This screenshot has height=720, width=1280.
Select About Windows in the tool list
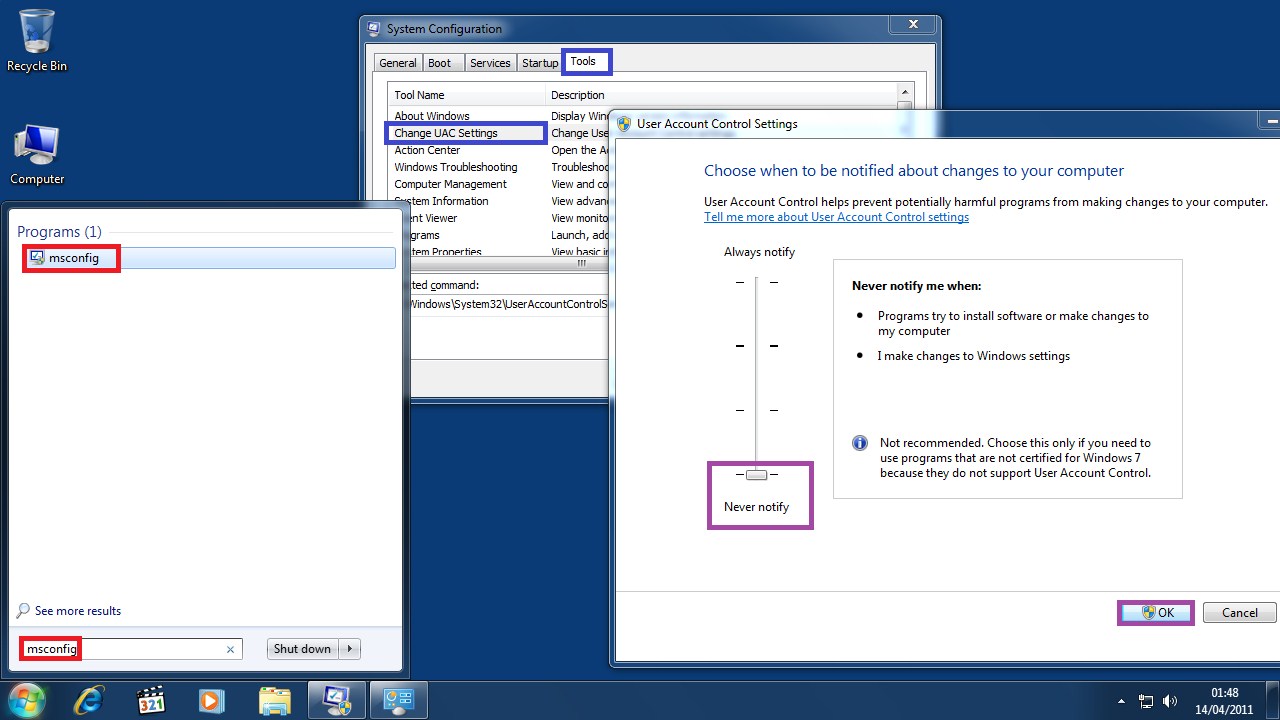[432, 116]
